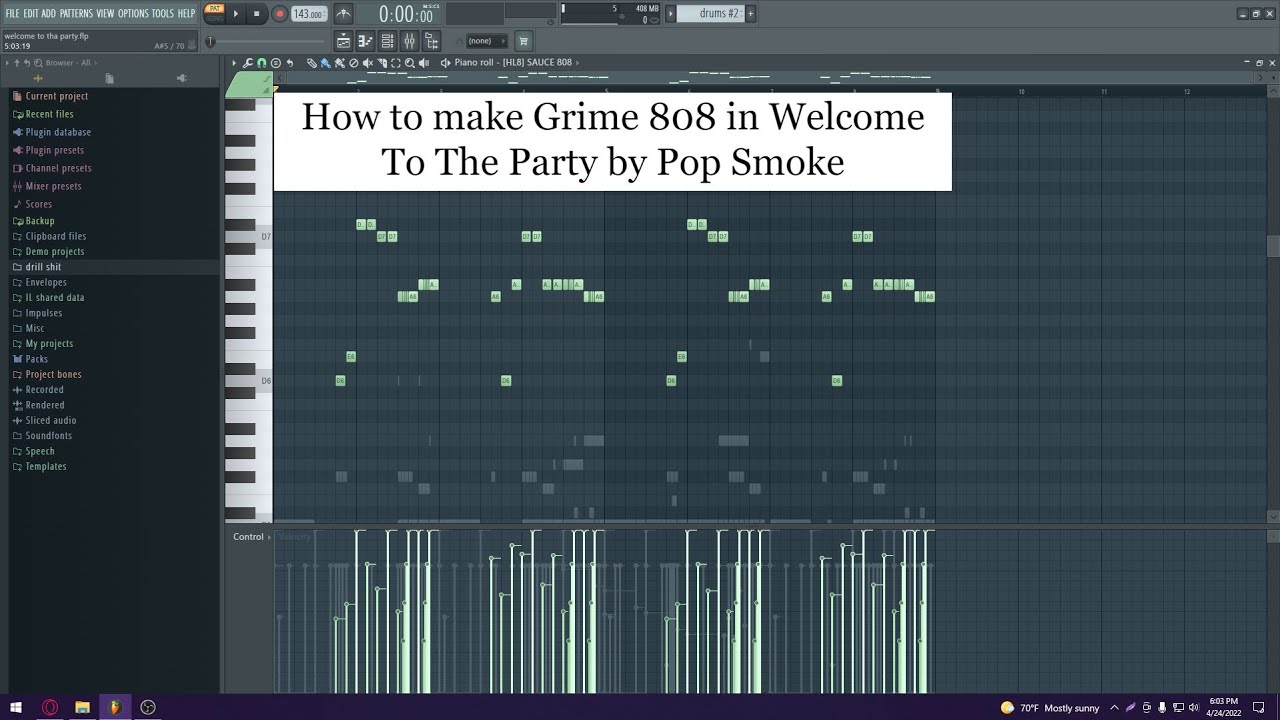Open the (none) plugin picker dropdown
Screen dimensions: 1280x720
[487, 41]
